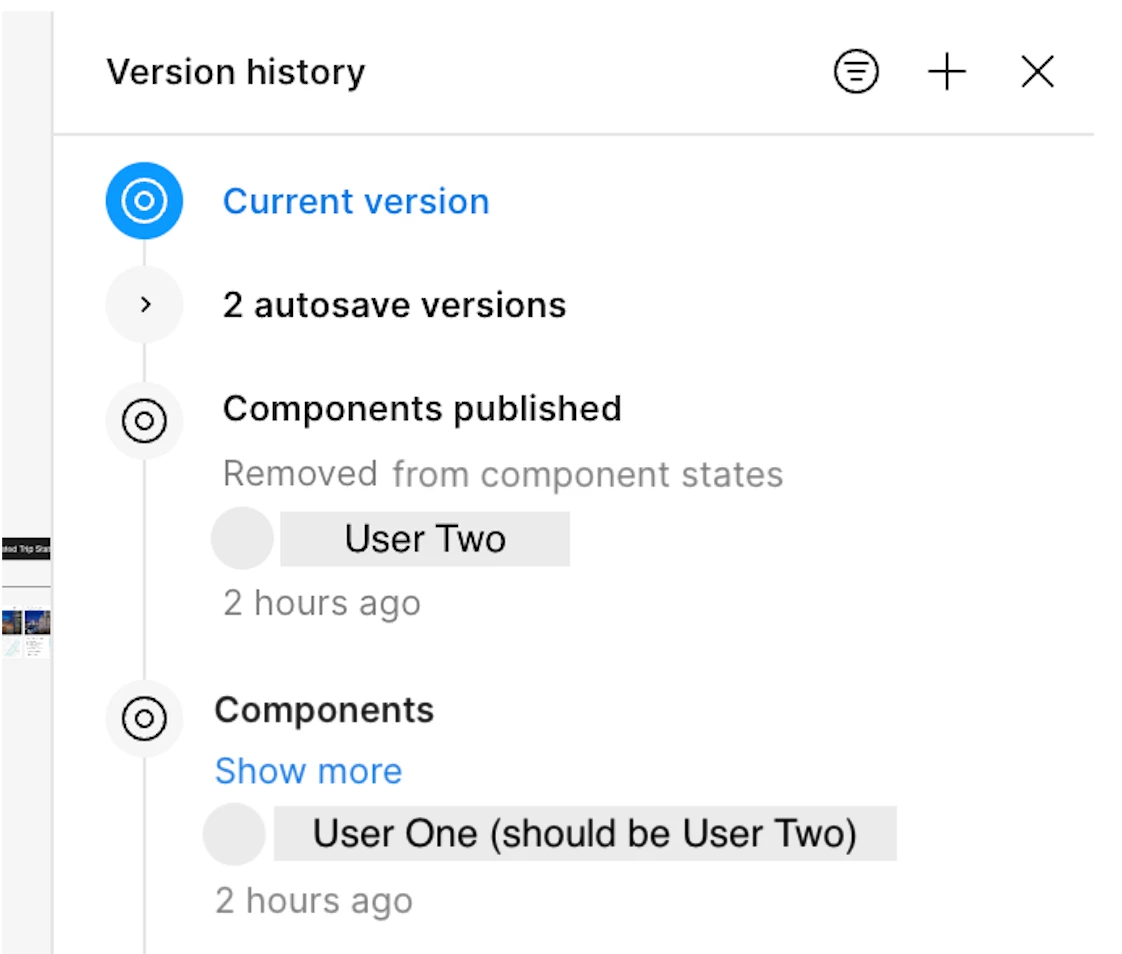Click the User One (should be User Two) label
The width and height of the screenshot is (1122, 954).
pos(585,834)
